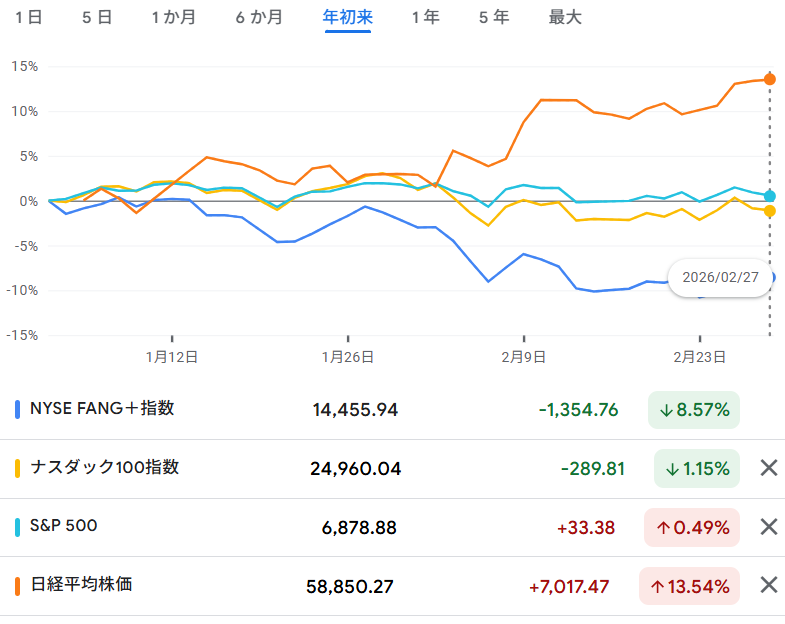Click the 2026/02/27 date tooltip
785x624 pixels.
click(719, 277)
